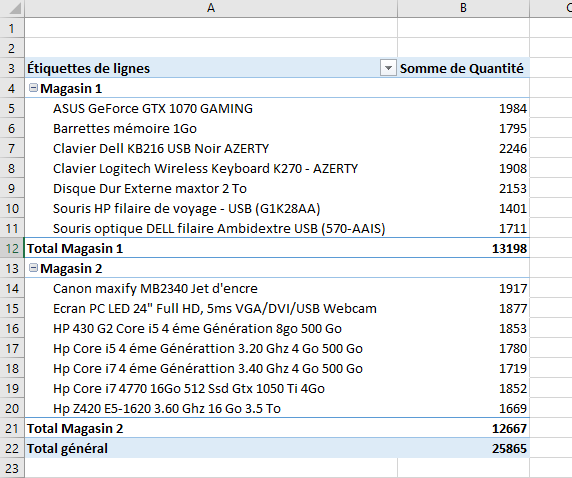Select Disque Dur Externe maxtor 2 To
The height and width of the screenshot is (478, 572).
point(211,188)
